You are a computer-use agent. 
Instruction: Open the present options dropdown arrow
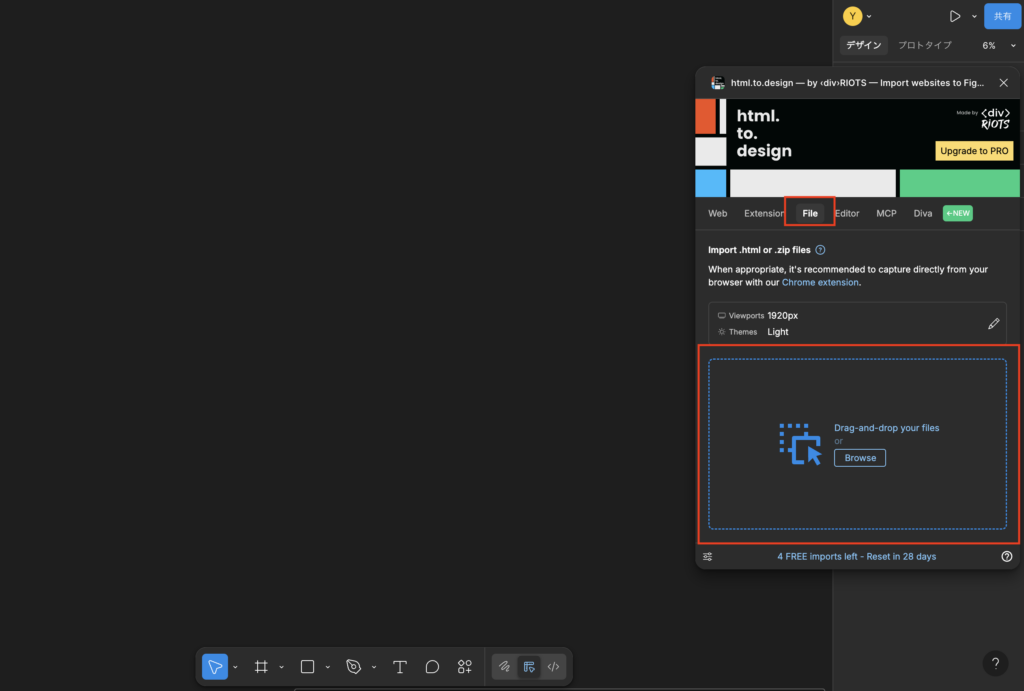(974, 16)
